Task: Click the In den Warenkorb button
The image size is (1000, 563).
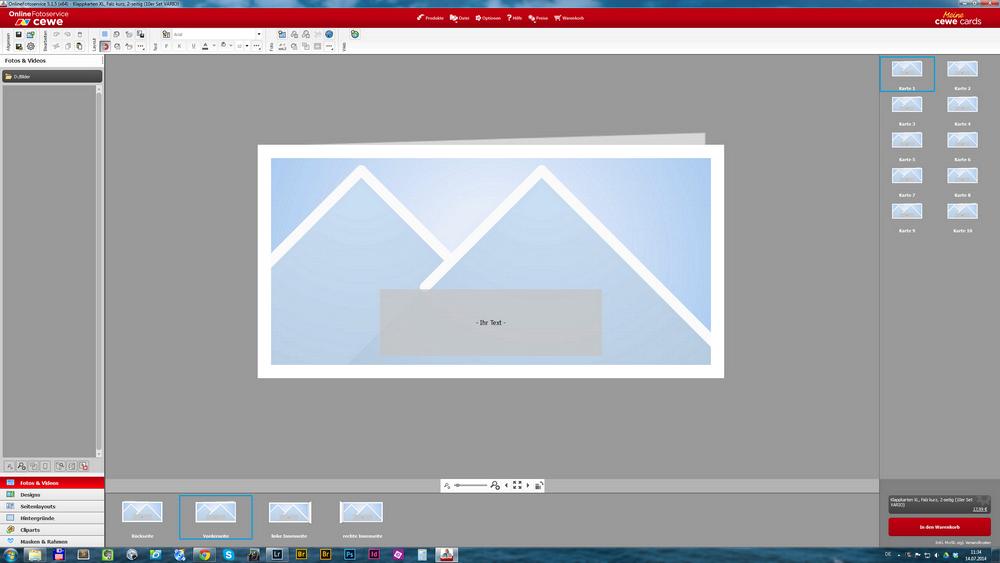Action: (939, 527)
